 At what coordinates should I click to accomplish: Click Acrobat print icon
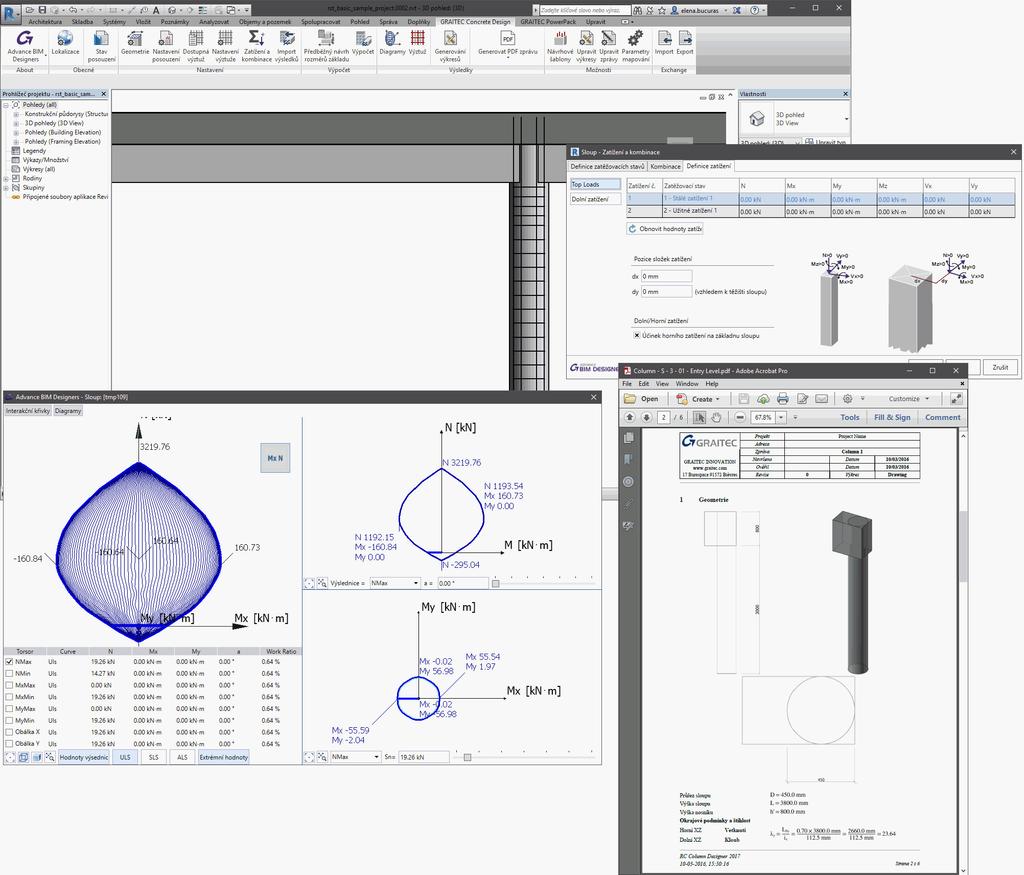tap(783, 399)
